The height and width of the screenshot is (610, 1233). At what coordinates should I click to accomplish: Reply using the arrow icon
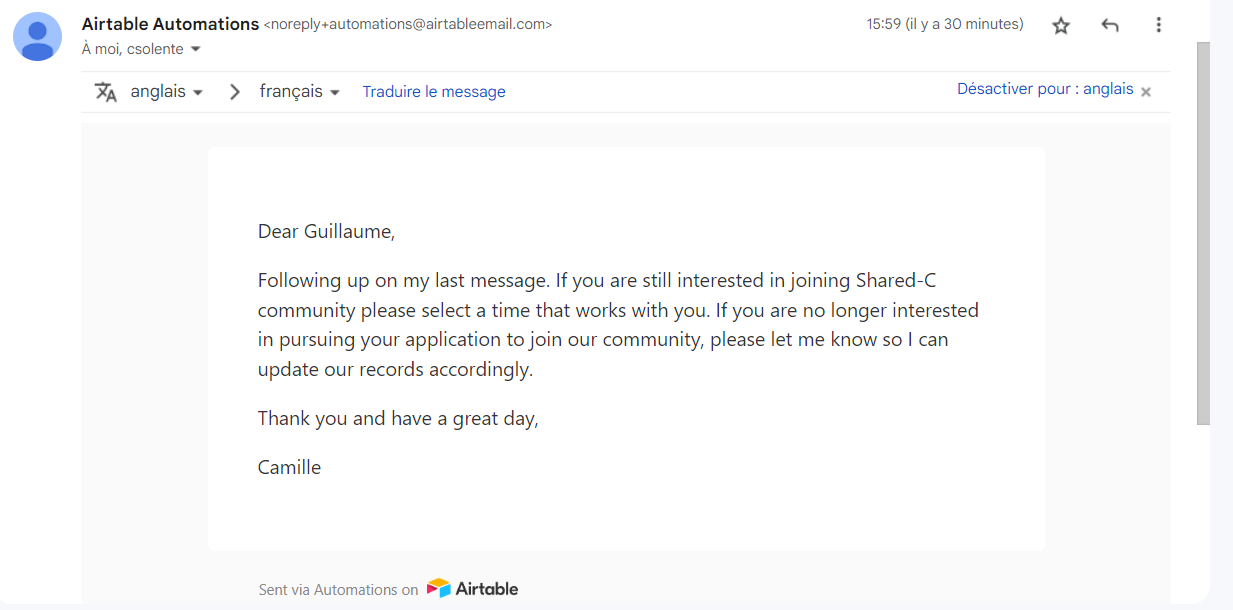click(x=1110, y=26)
